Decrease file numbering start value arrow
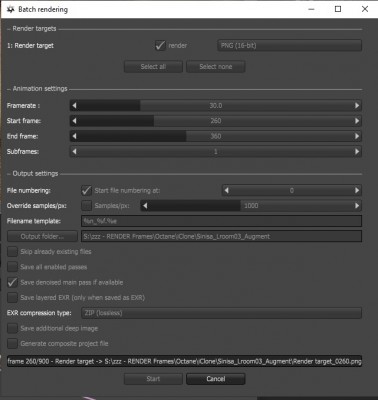The width and height of the screenshot is (378, 400). pos(227,191)
